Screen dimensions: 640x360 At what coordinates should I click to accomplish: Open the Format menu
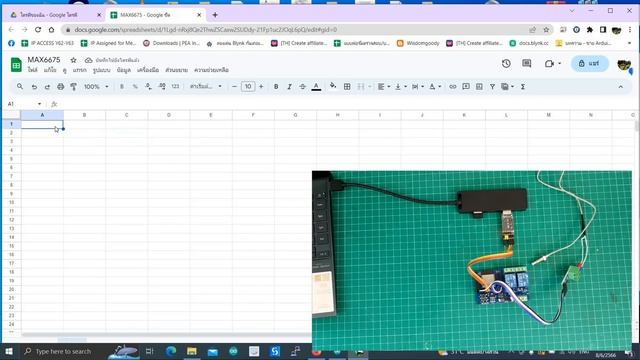[x=101, y=70]
